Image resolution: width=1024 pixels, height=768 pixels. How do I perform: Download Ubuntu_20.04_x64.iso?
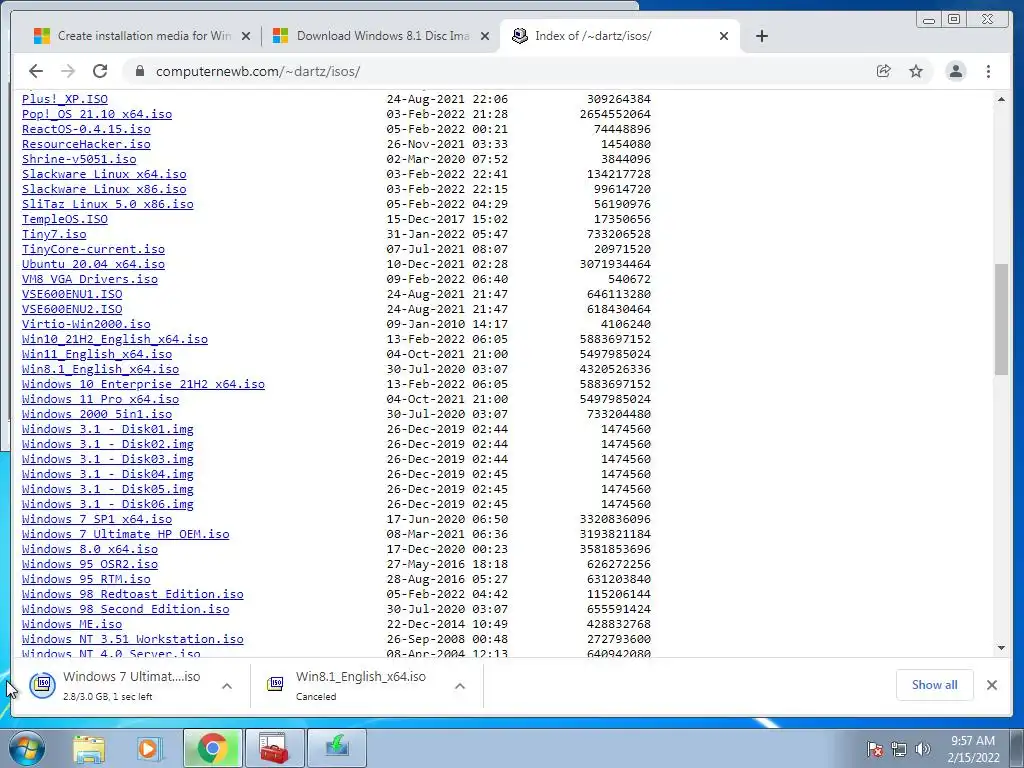[x=93, y=264]
